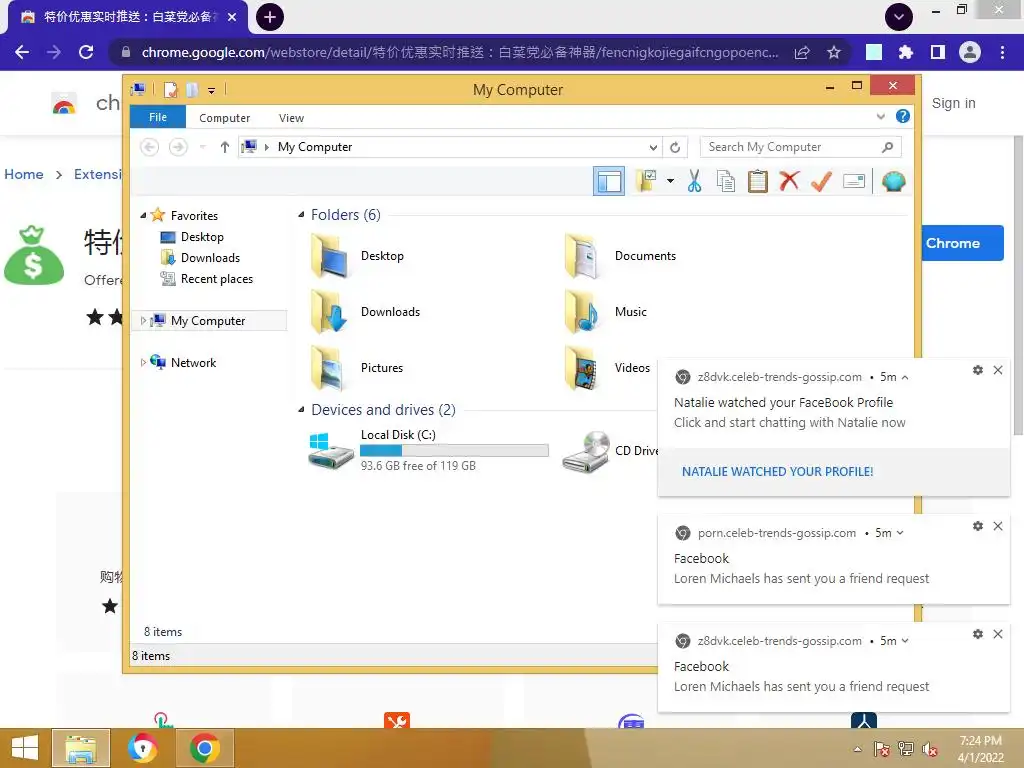Screen dimensions: 1024x768
Task: Select Desktop under Favorites
Action: tap(202, 236)
